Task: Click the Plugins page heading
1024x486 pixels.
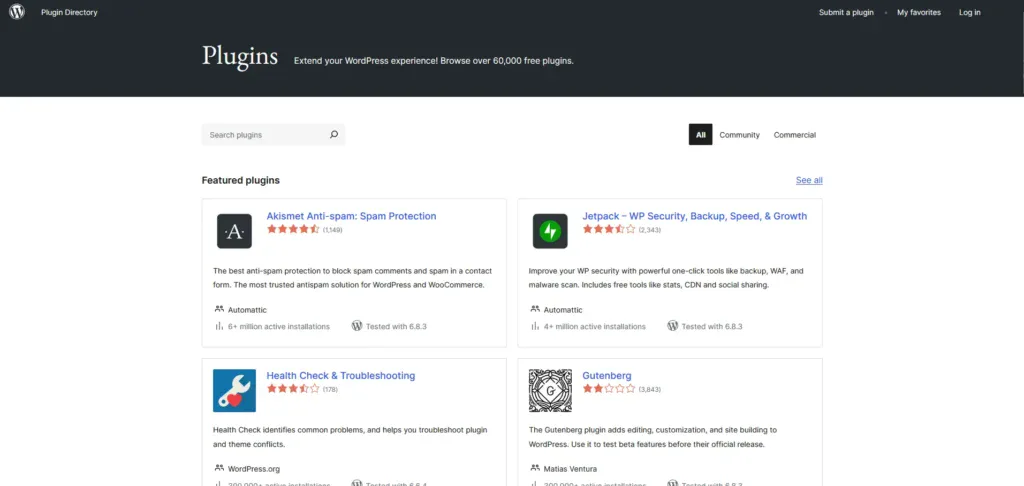Action: pyautogui.click(x=240, y=56)
